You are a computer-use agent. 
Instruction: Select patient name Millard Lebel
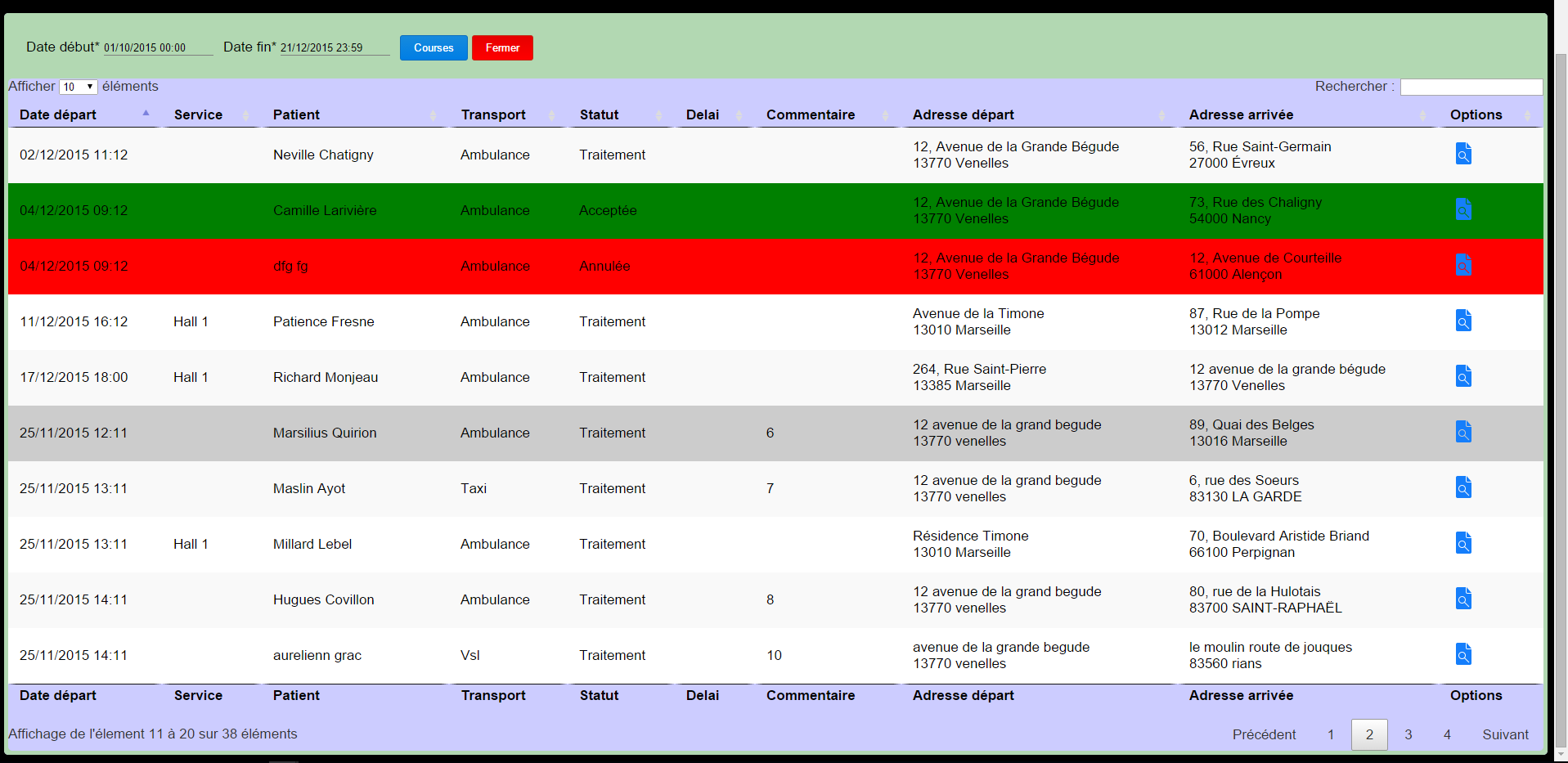tap(312, 544)
